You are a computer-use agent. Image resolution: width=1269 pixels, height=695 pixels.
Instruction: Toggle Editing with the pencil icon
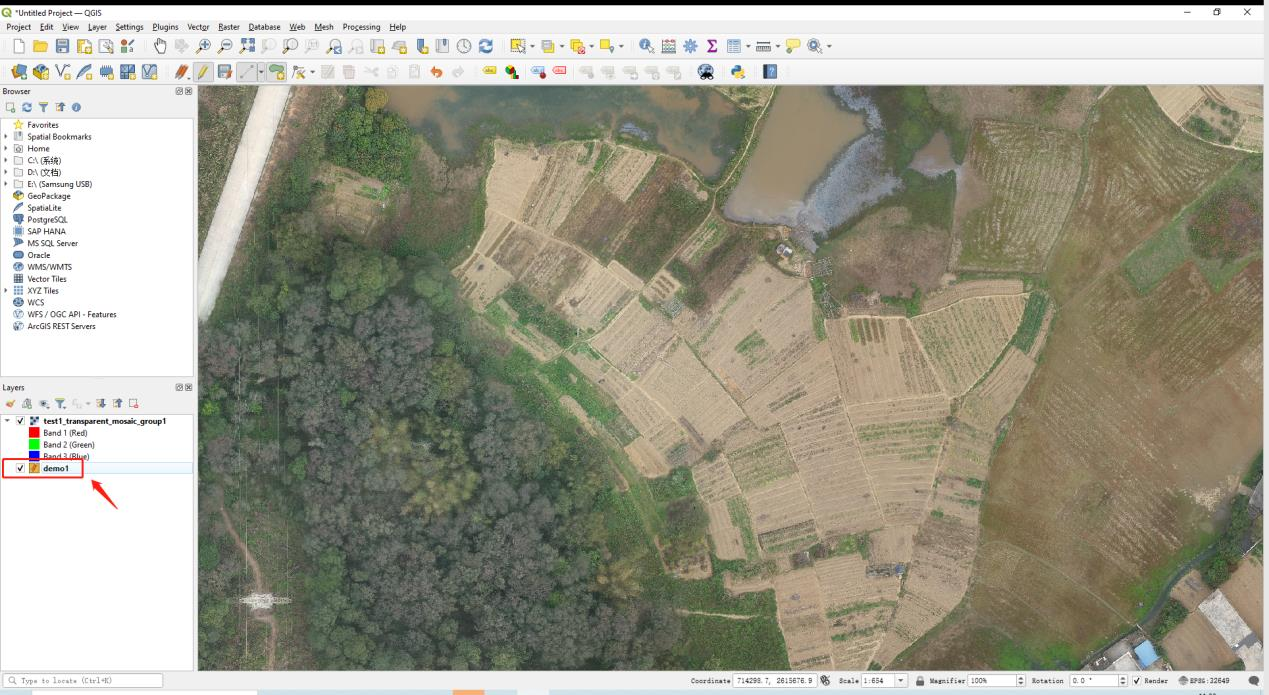click(x=202, y=72)
